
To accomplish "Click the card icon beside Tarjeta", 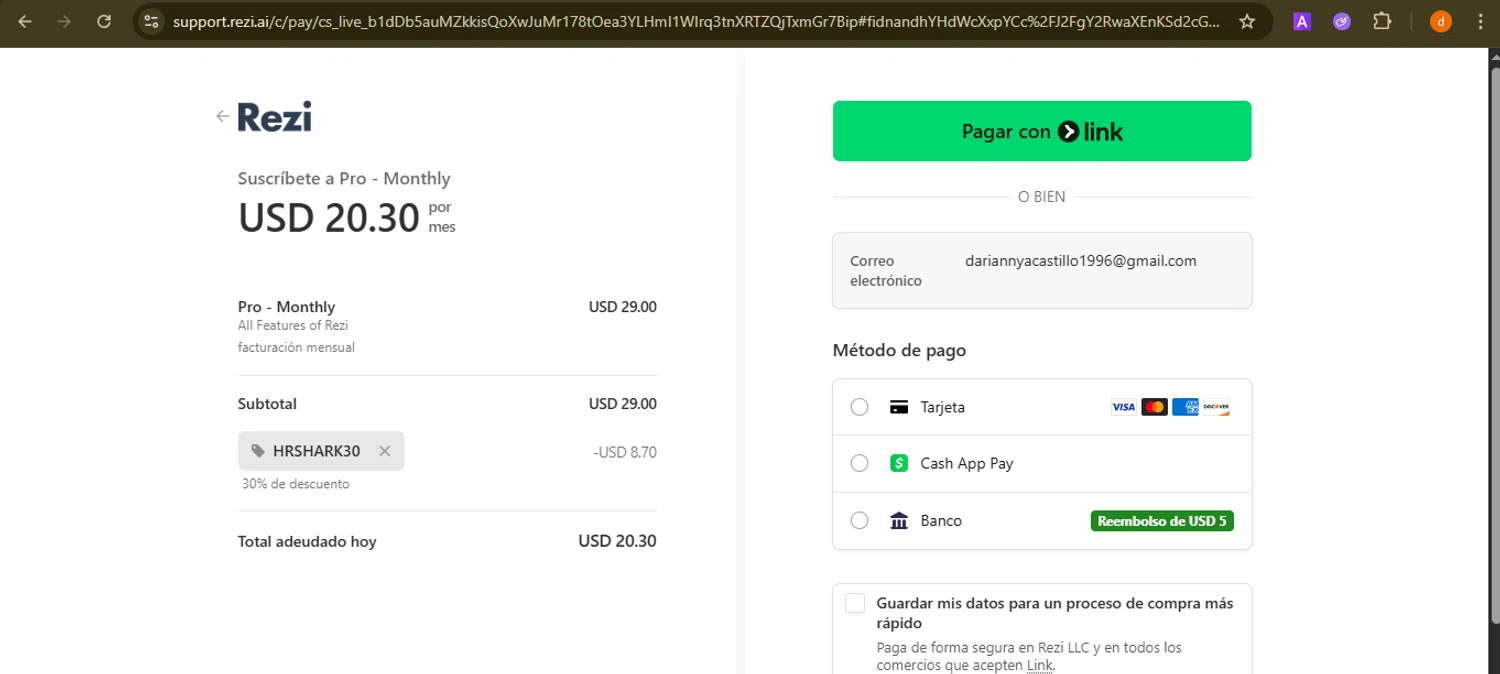I will click(899, 407).
